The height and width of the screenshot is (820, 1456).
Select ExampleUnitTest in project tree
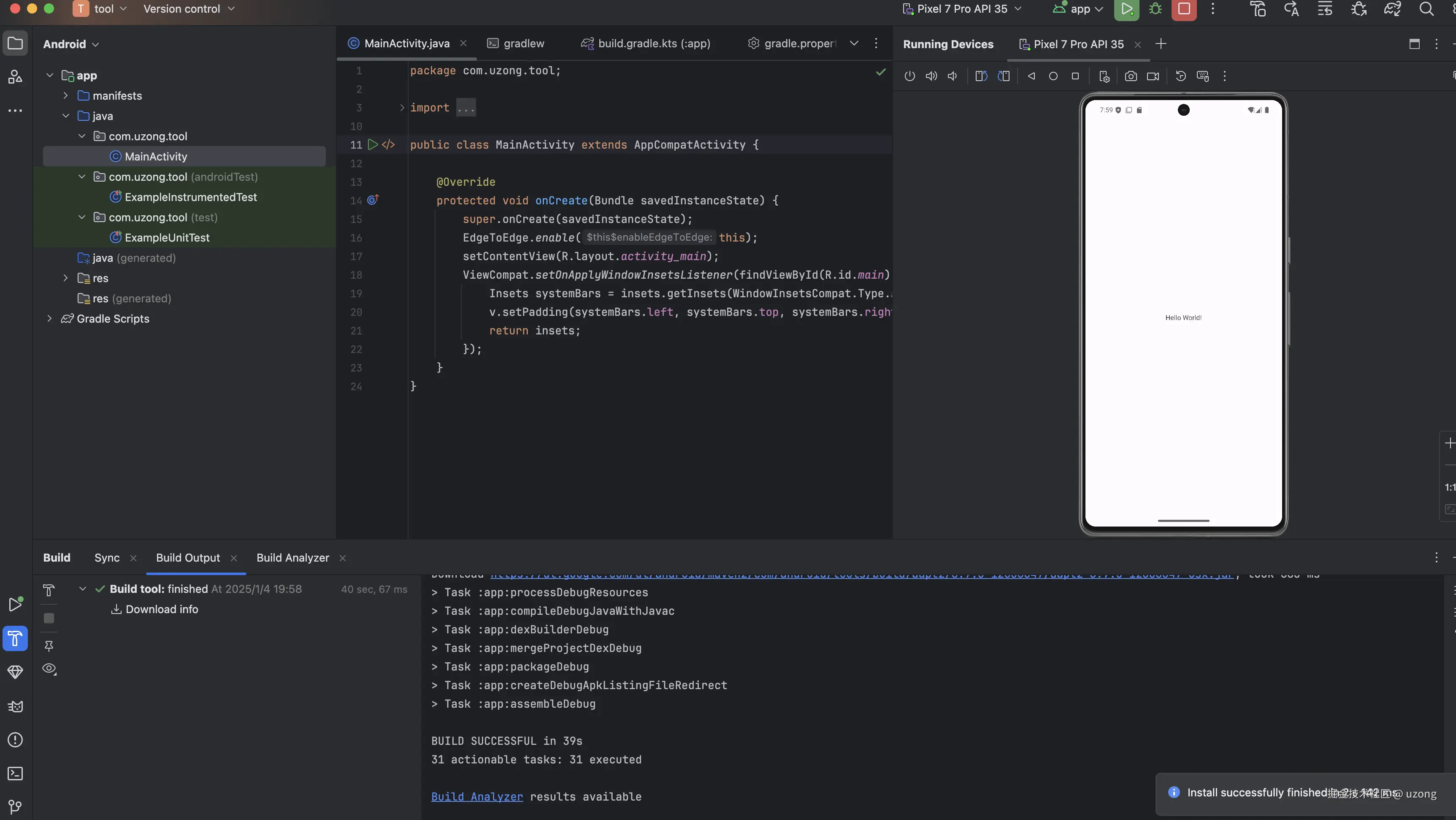tap(167, 238)
